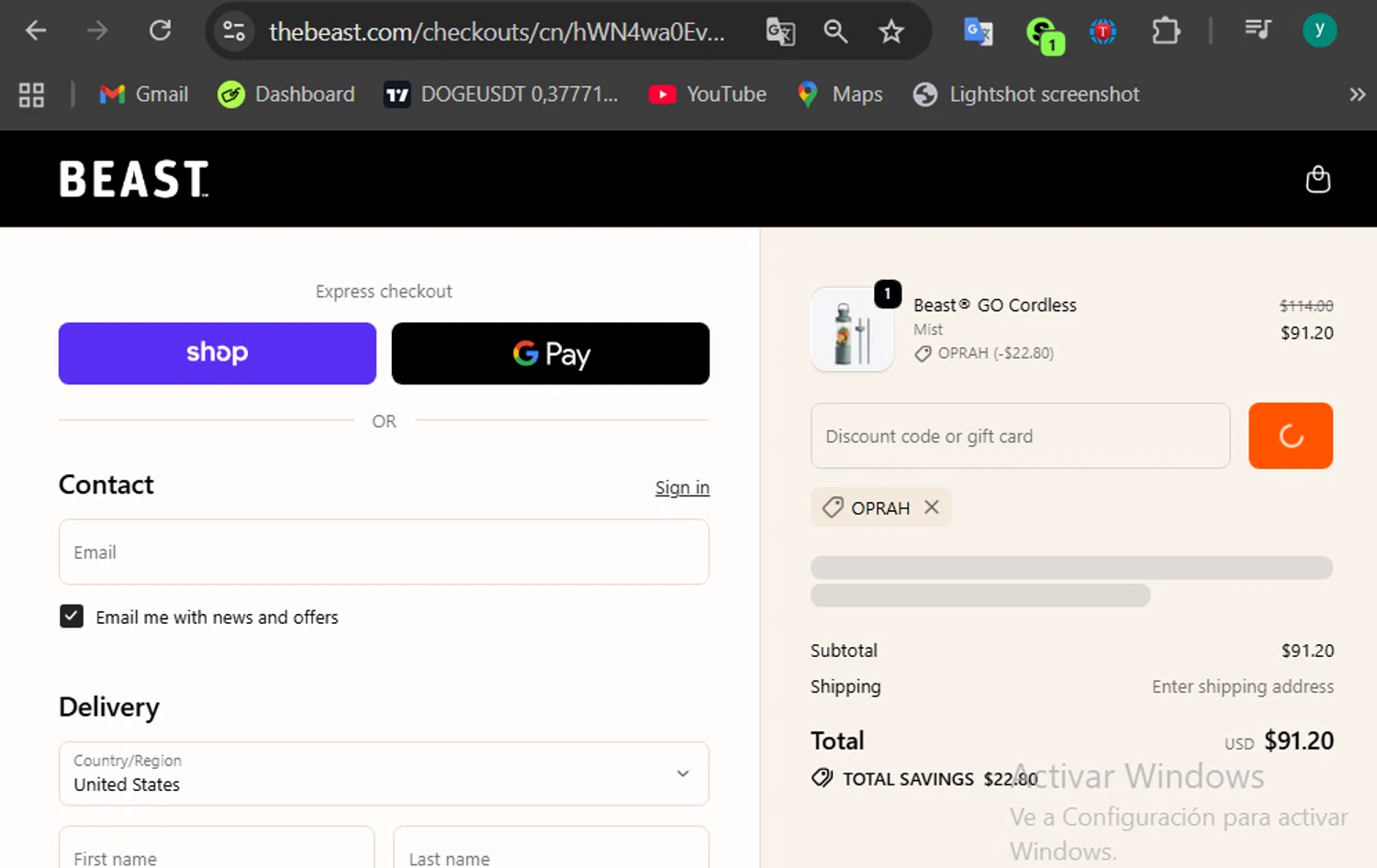Click the Subtotal label
Viewport: 1377px width, 868px height.
tap(844, 651)
